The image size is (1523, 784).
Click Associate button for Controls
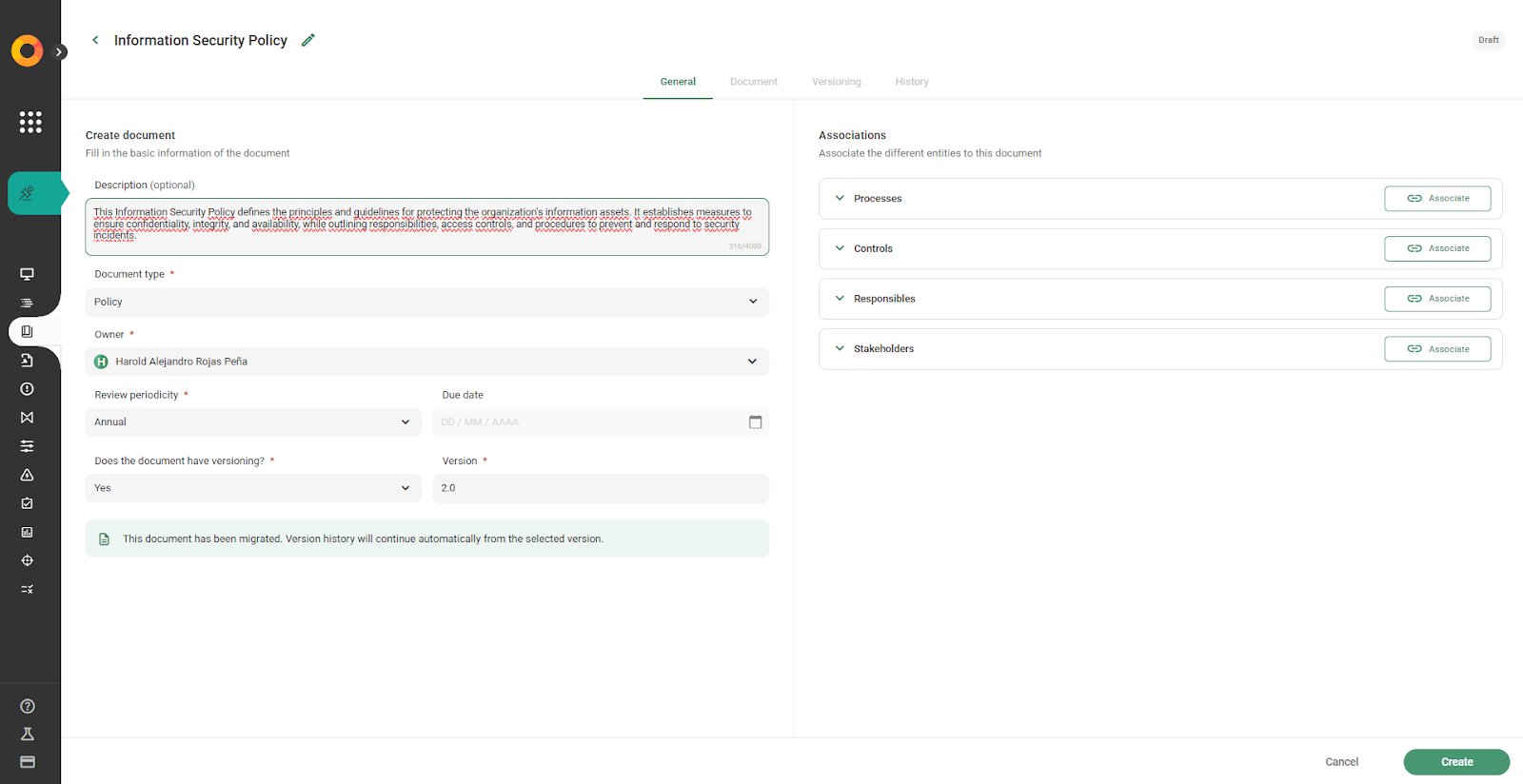coord(1436,249)
